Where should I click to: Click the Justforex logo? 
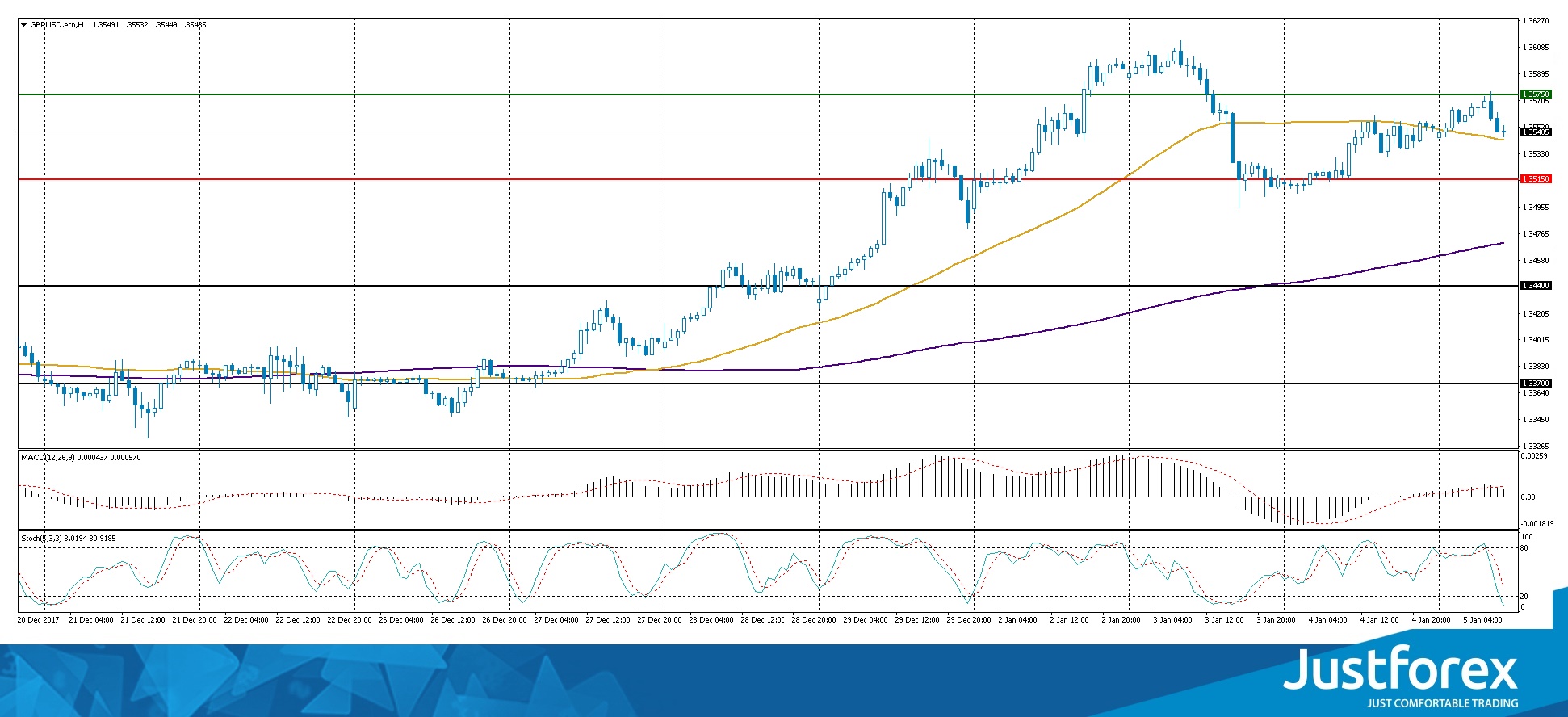click(x=1400, y=669)
